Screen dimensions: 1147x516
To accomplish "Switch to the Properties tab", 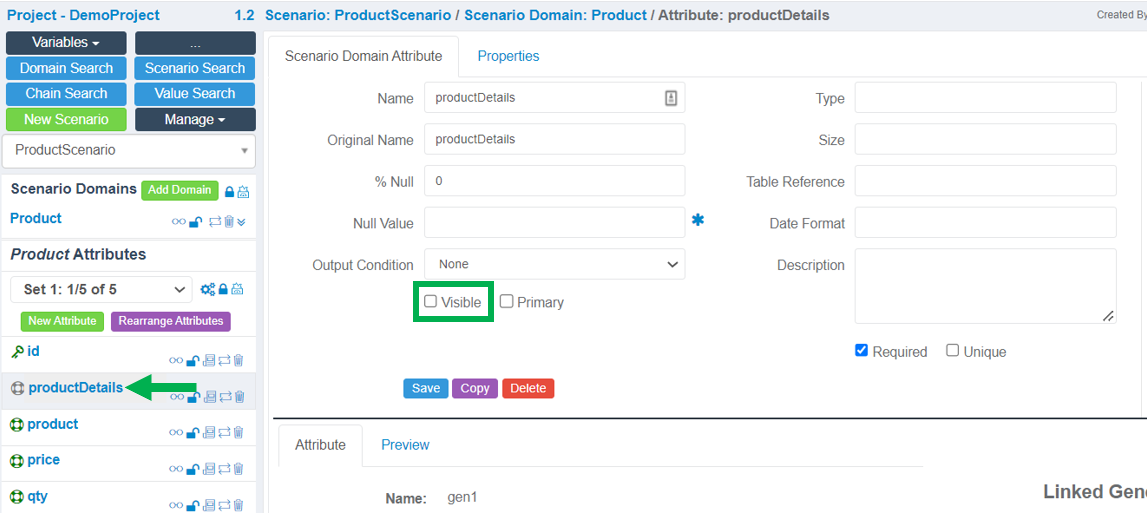I will click(508, 56).
